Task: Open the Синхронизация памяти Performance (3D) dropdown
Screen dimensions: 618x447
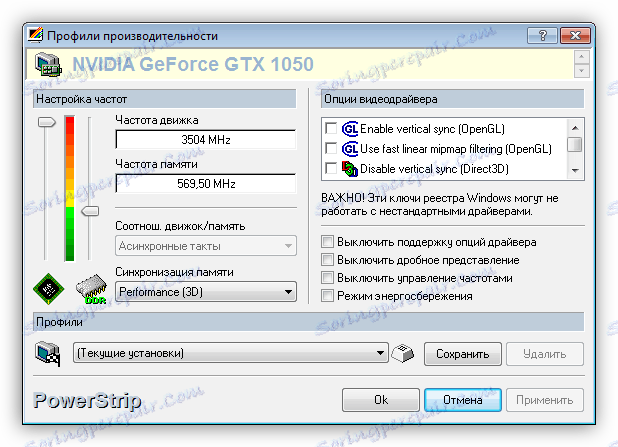Action: click(206, 292)
